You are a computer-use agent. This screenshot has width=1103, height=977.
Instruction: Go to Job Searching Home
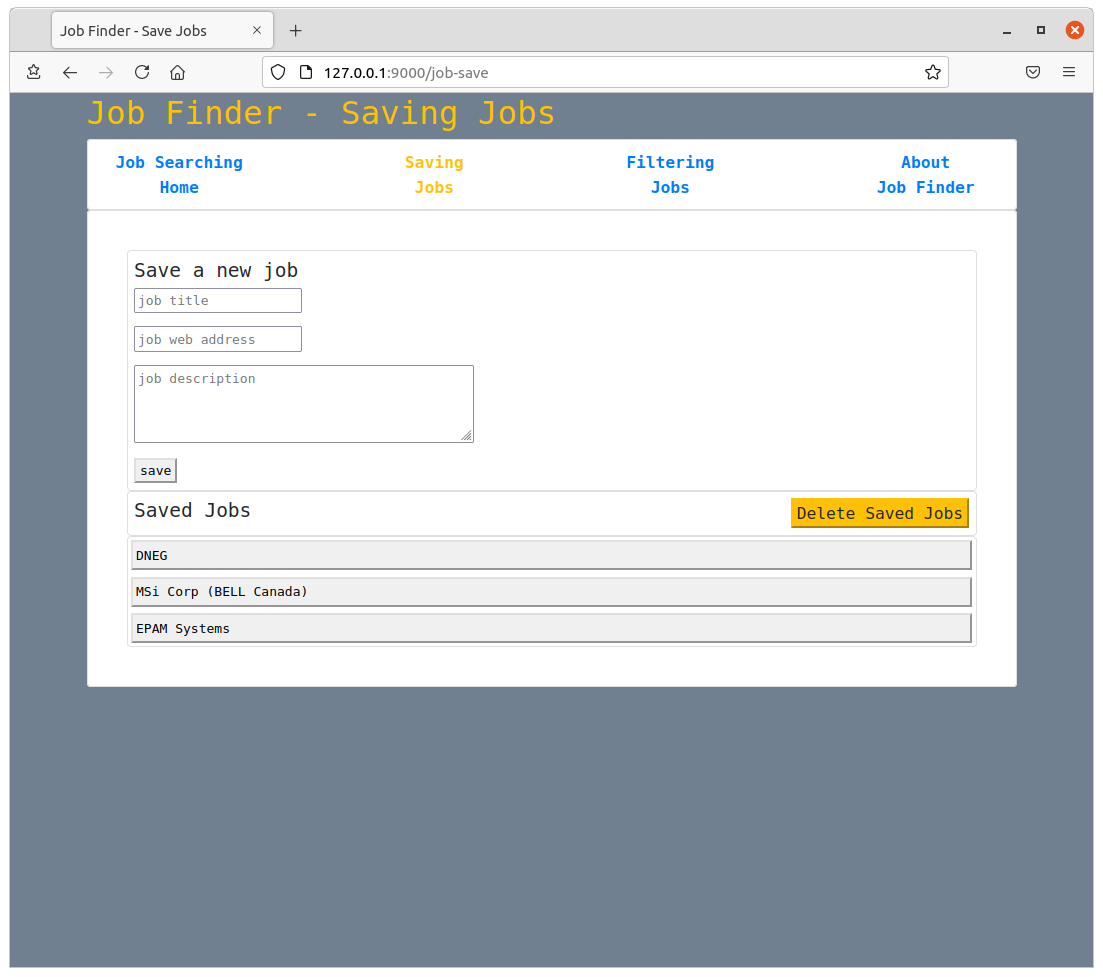[x=179, y=175]
